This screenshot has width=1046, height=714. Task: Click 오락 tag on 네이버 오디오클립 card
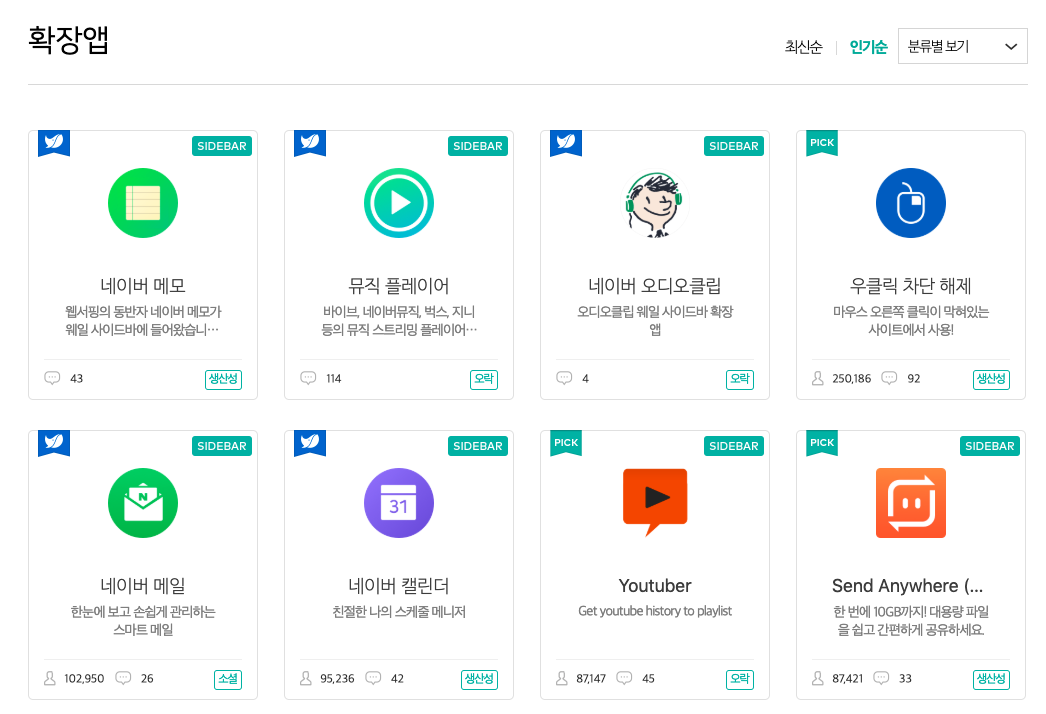pyautogui.click(x=740, y=379)
